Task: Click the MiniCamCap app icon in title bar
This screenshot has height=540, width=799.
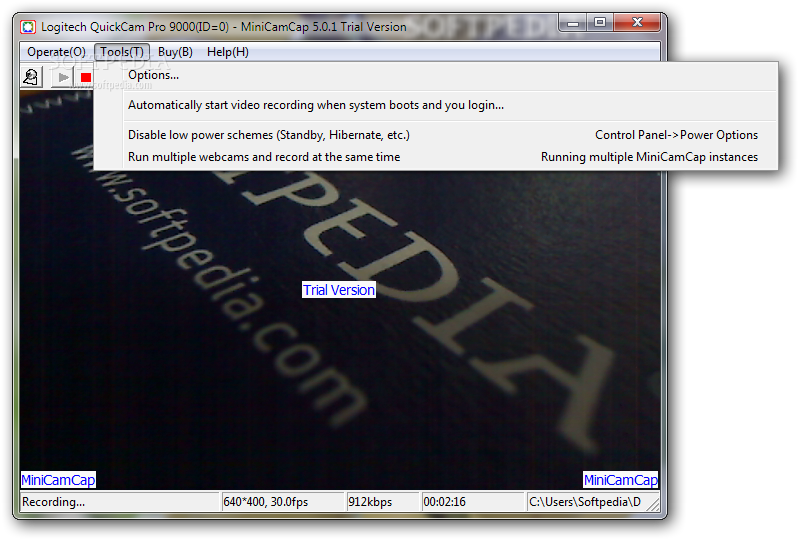Action: pyautogui.click(x=28, y=27)
